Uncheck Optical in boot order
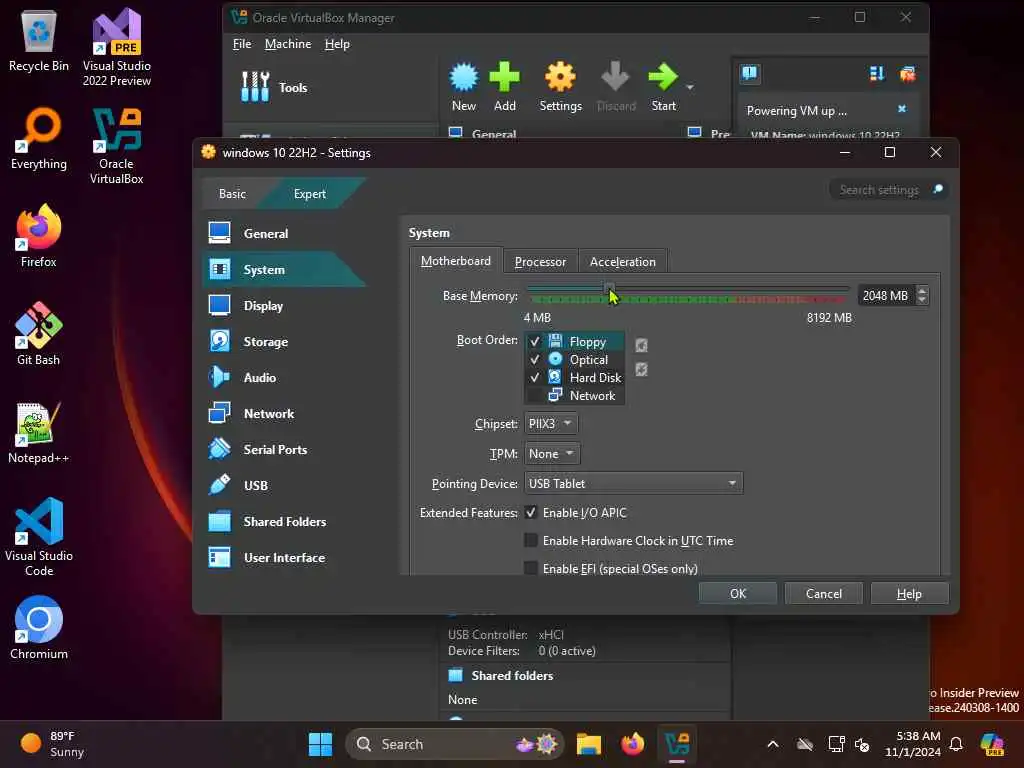Viewport: 1024px width, 768px height. [535, 359]
